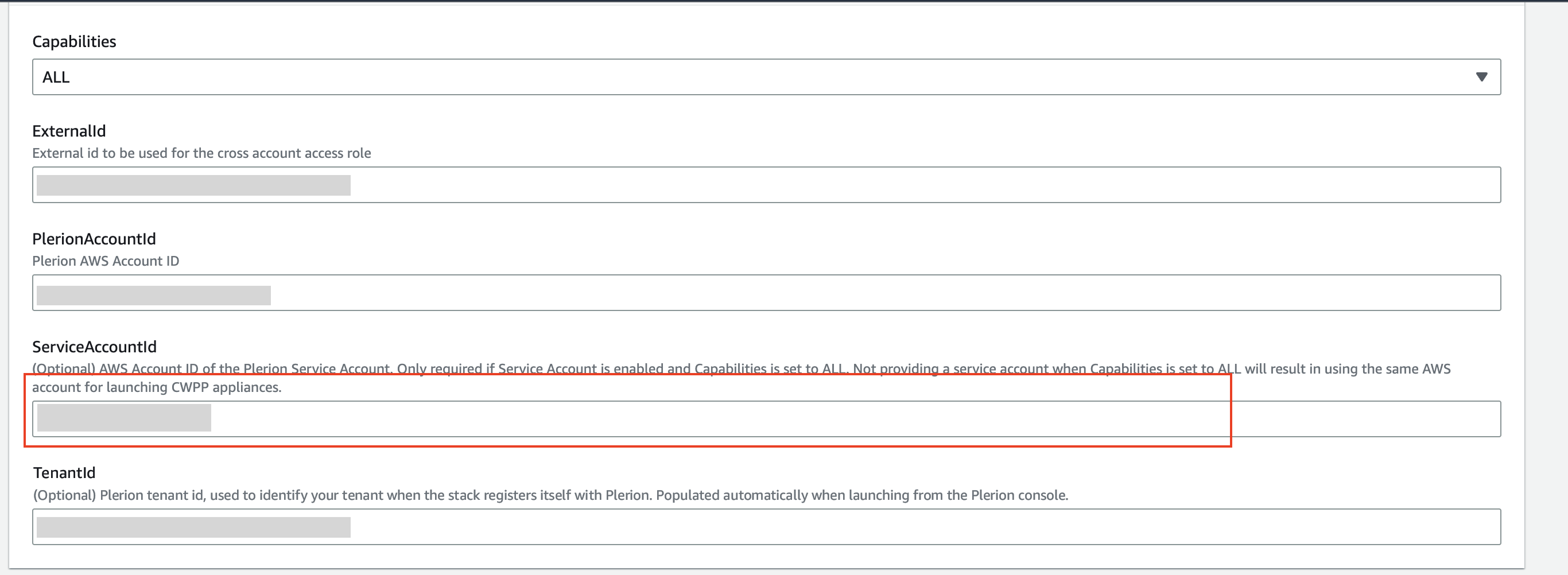1568x575 pixels.
Task: Click the TenantId label
Action: coord(64,473)
